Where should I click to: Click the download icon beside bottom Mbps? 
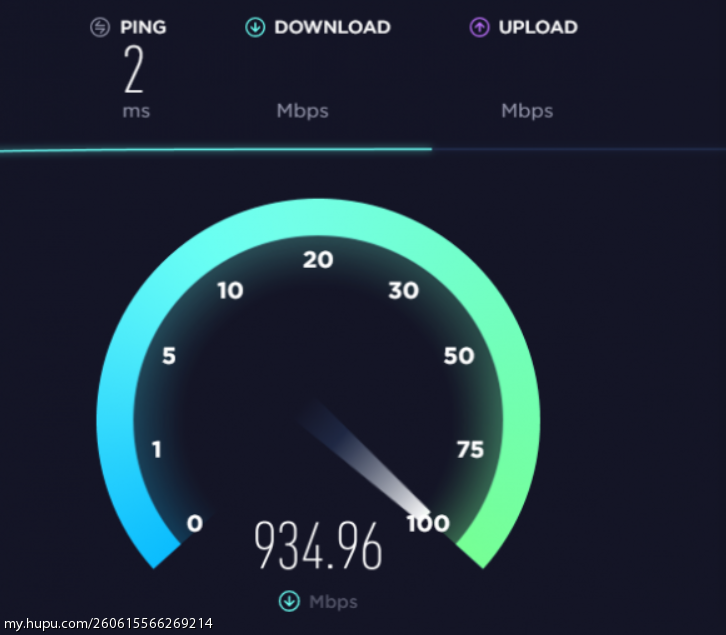pyautogui.click(x=289, y=601)
